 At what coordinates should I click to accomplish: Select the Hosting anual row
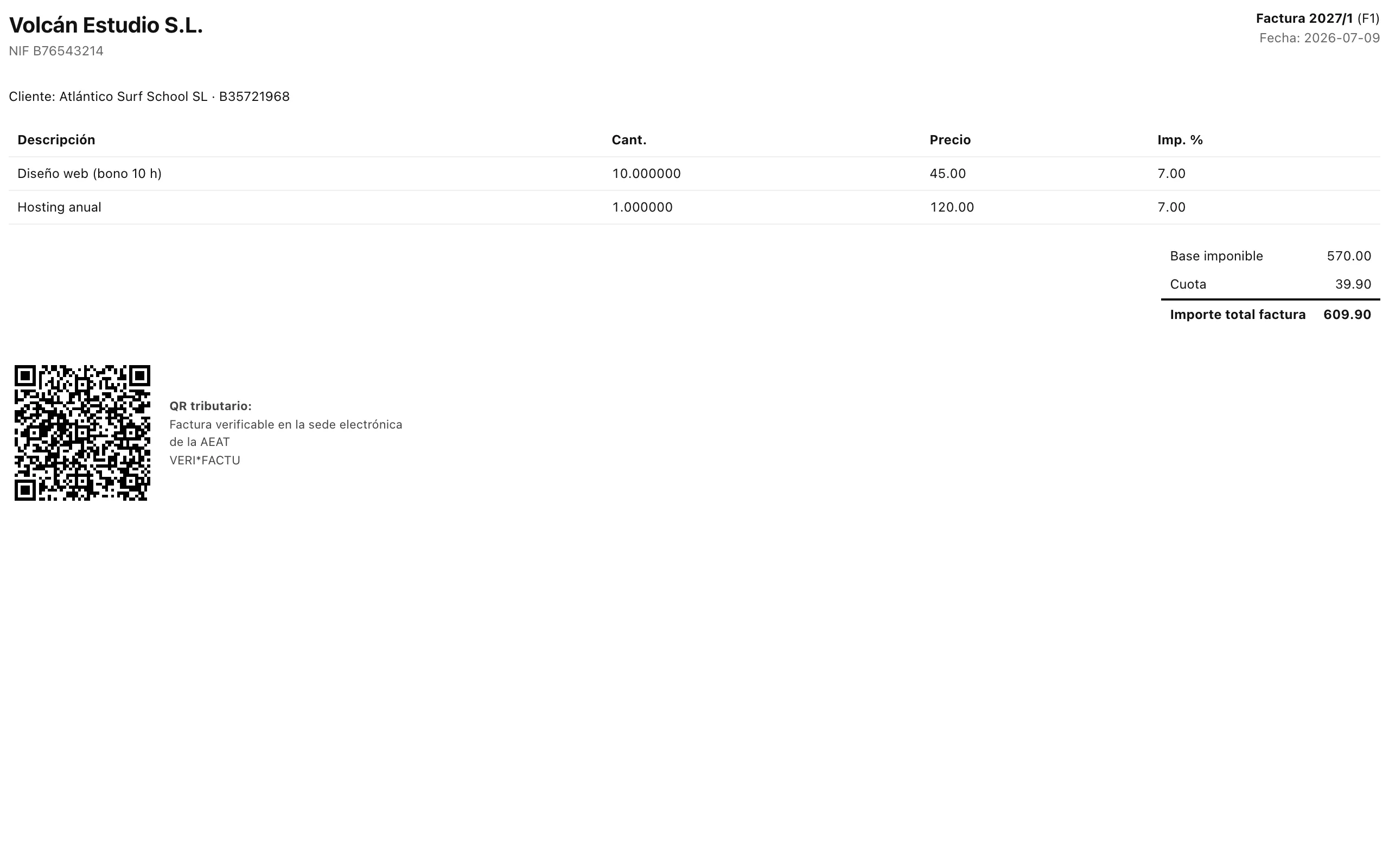coord(694,207)
